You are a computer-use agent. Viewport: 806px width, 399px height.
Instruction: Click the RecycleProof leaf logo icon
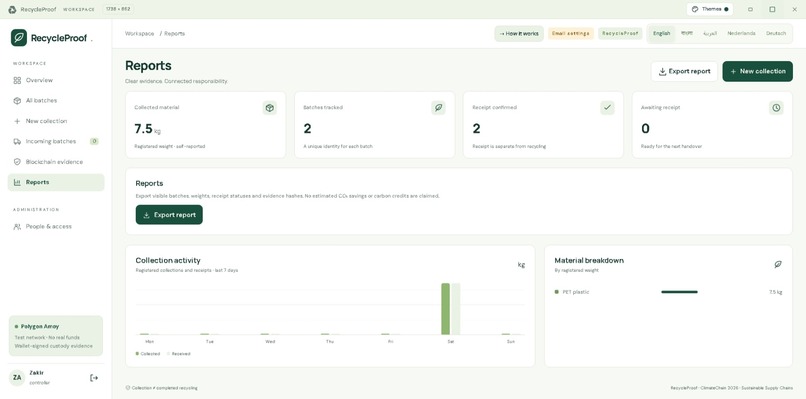pos(19,38)
